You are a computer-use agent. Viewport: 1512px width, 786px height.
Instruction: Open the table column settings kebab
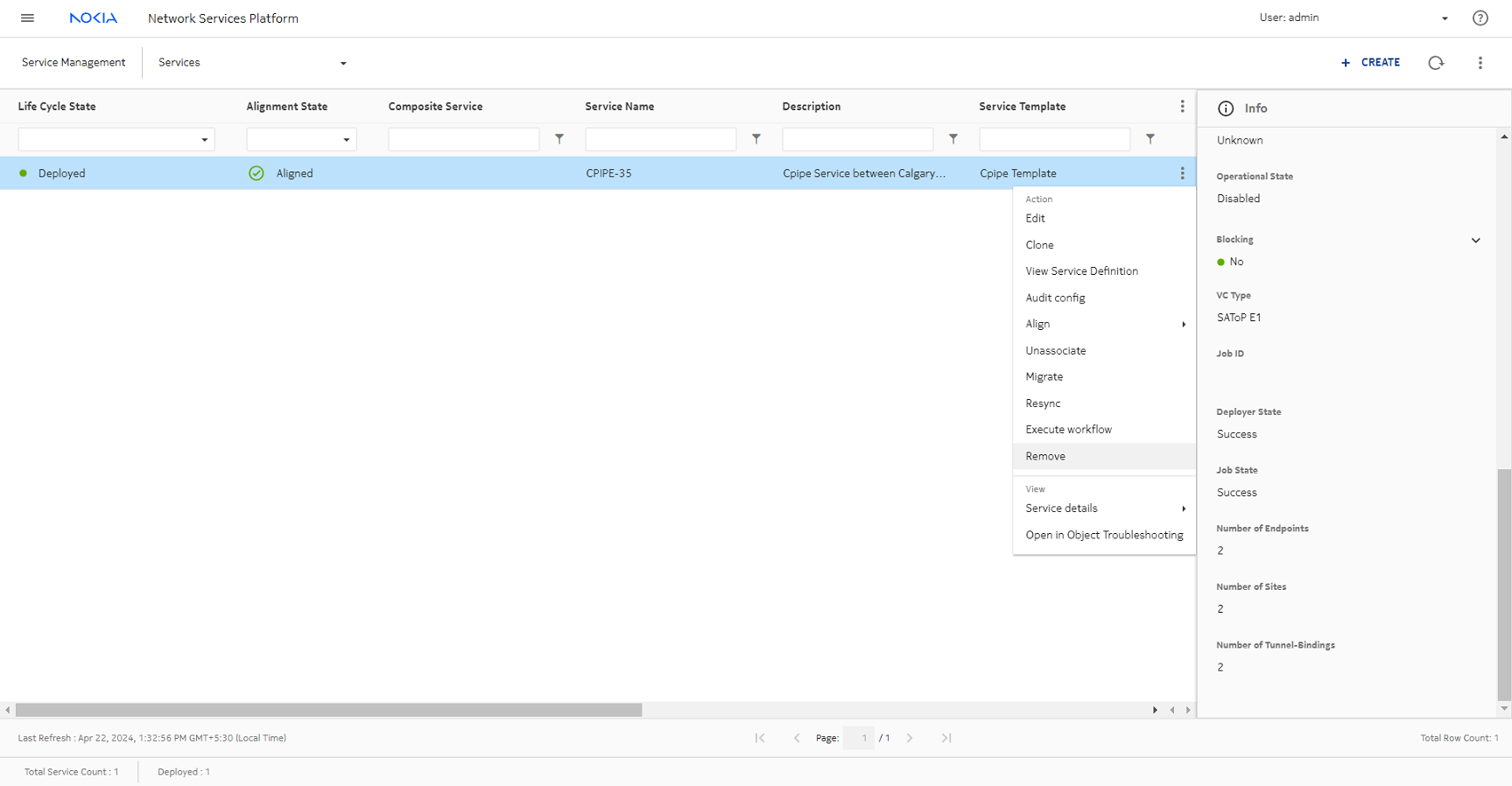pos(1182,107)
